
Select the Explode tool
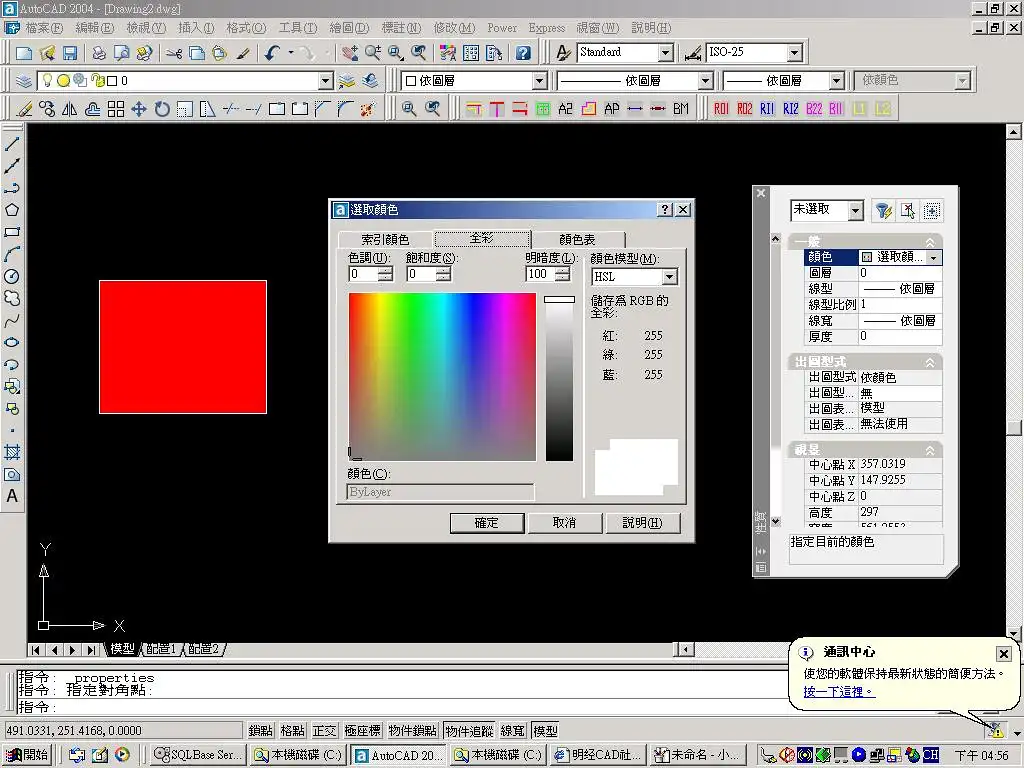(x=368, y=109)
